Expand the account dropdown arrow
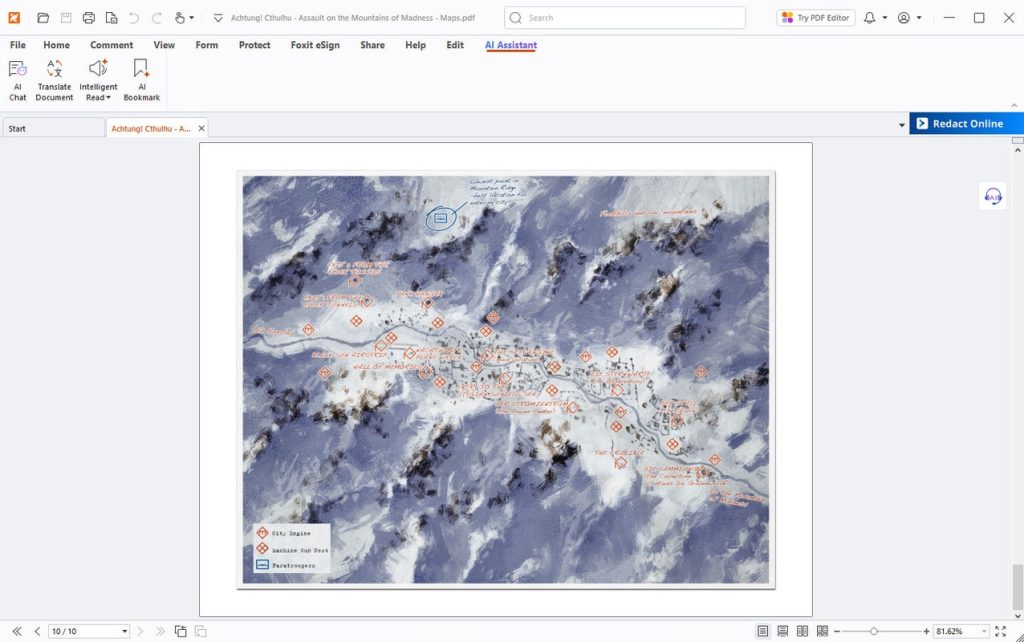 coord(919,18)
